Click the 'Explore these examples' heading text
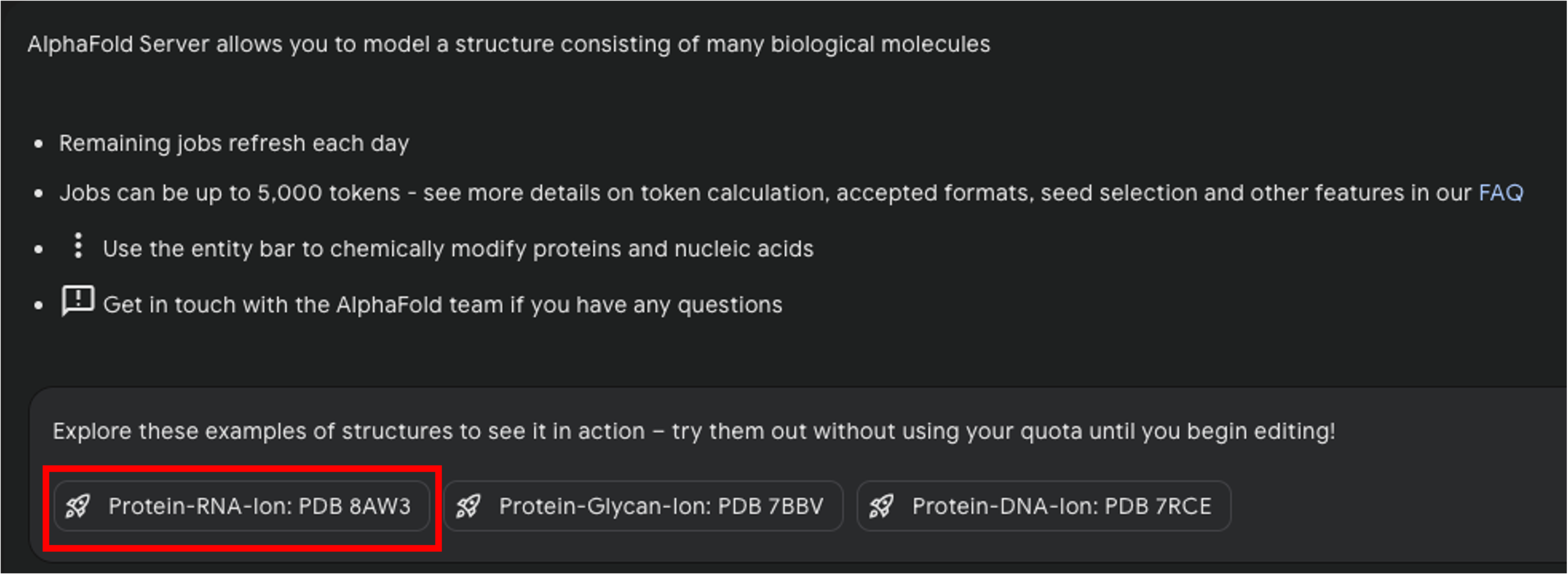The width and height of the screenshot is (1568, 575). pos(693,431)
